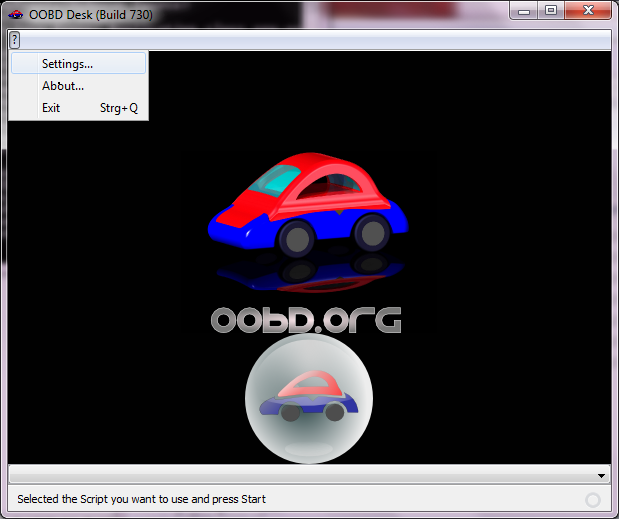Screen dimensions: 619x519
Task: Click the "OOBD Desk (Build 730)" window title
Action: point(89,12)
